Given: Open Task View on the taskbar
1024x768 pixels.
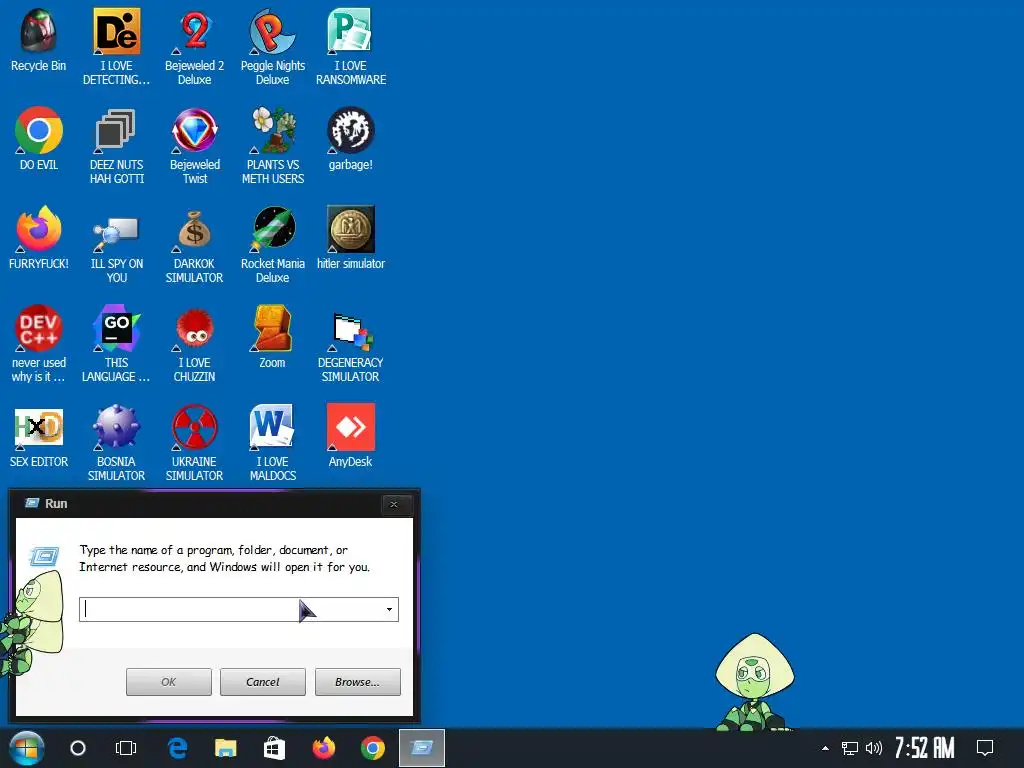Looking at the screenshot, I should pos(126,748).
